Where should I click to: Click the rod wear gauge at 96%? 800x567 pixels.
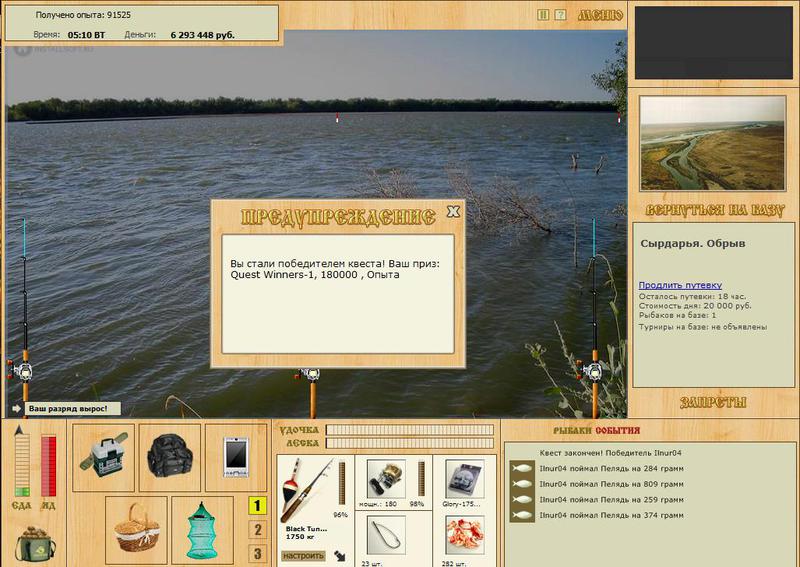pos(341,483)
